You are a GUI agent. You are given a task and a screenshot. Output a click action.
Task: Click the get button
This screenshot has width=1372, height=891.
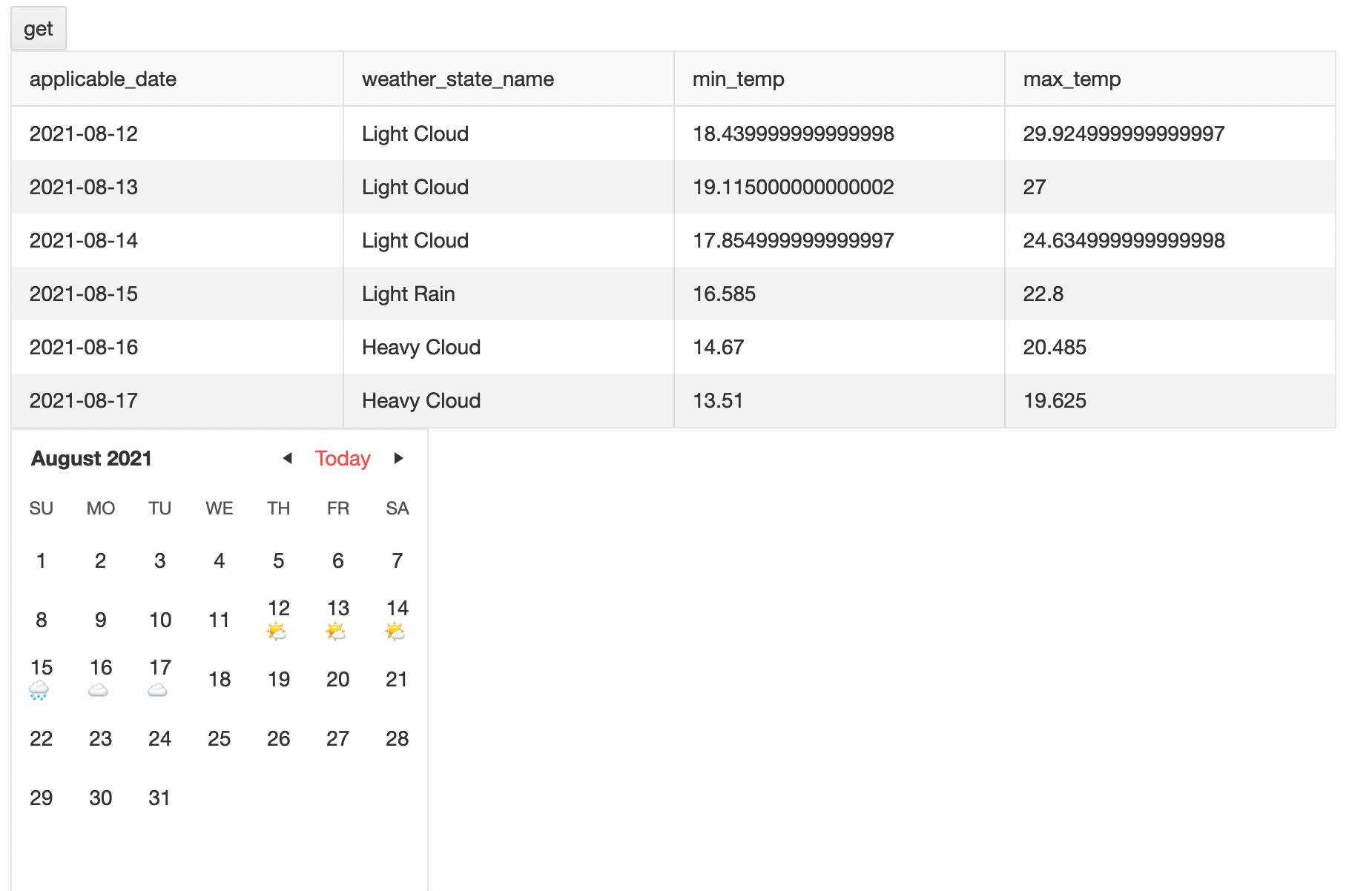39,29
